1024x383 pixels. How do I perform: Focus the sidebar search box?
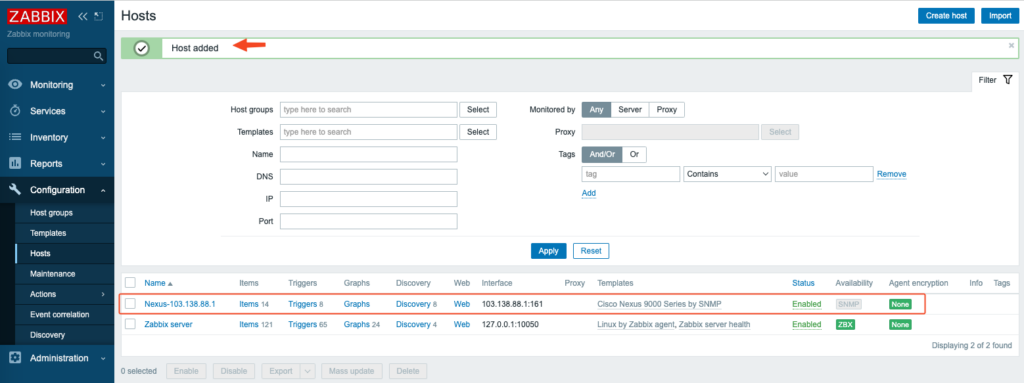coord(51,56)
